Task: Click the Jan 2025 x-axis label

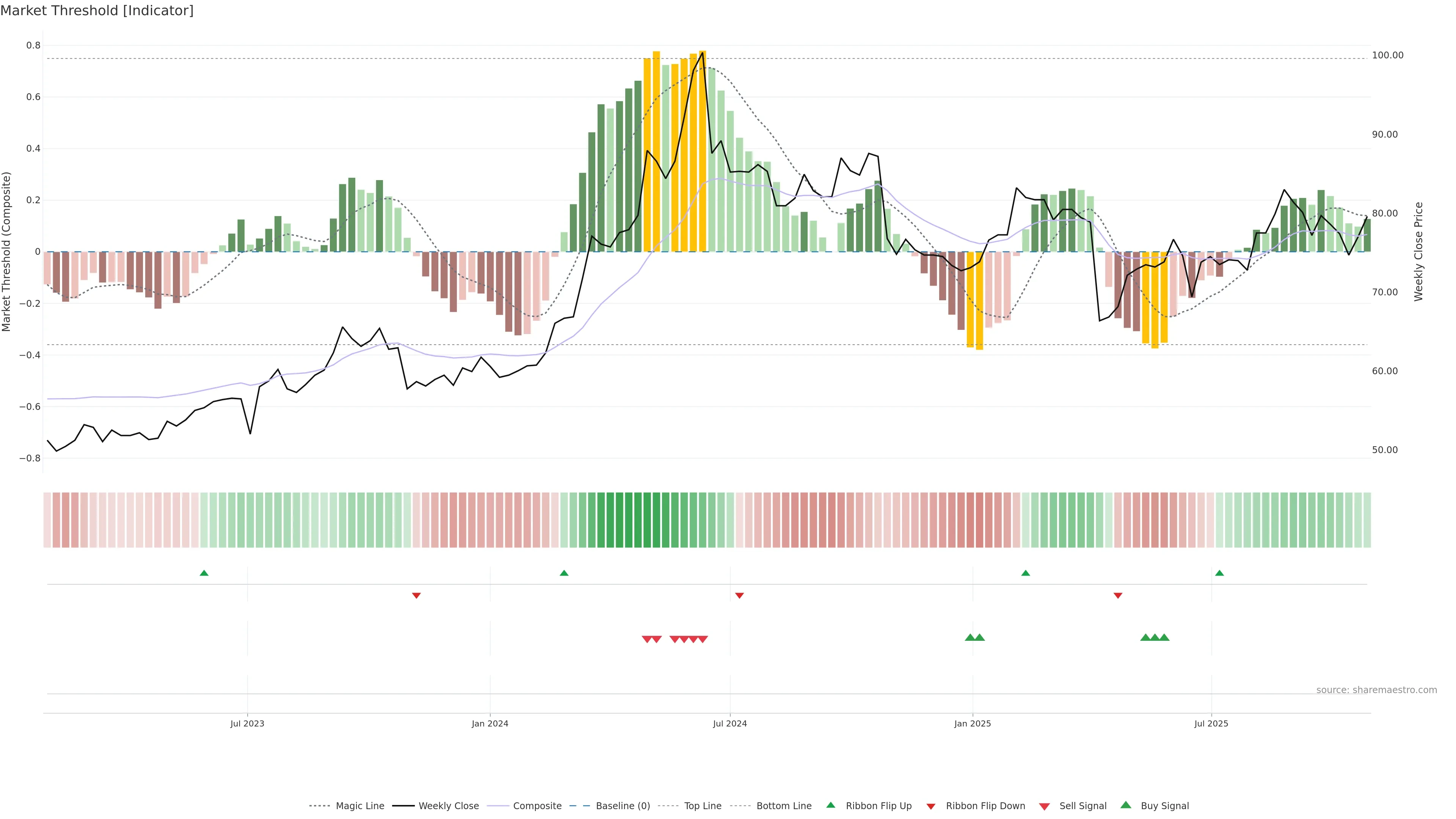Action: pyautogui.click(x=972, y=723)
